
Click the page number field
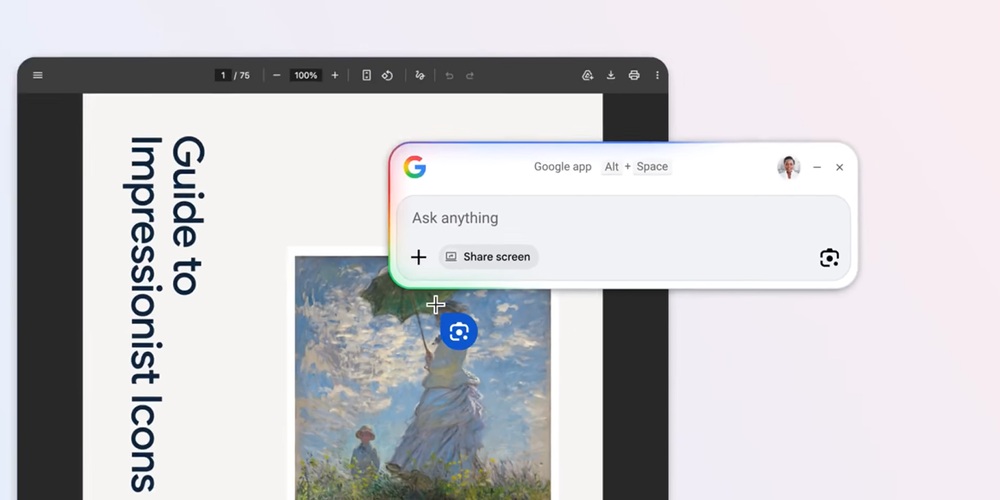(223, 75)
